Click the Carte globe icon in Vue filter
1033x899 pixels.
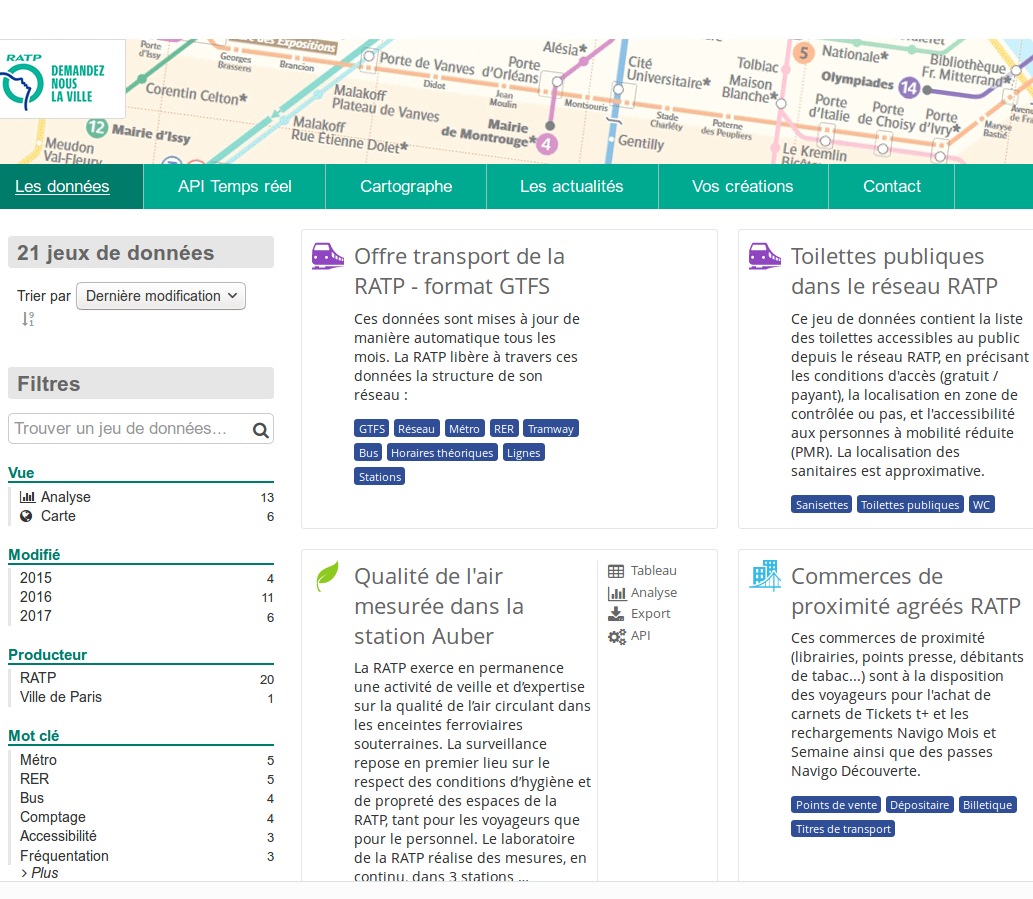click(x=26, y=516)
